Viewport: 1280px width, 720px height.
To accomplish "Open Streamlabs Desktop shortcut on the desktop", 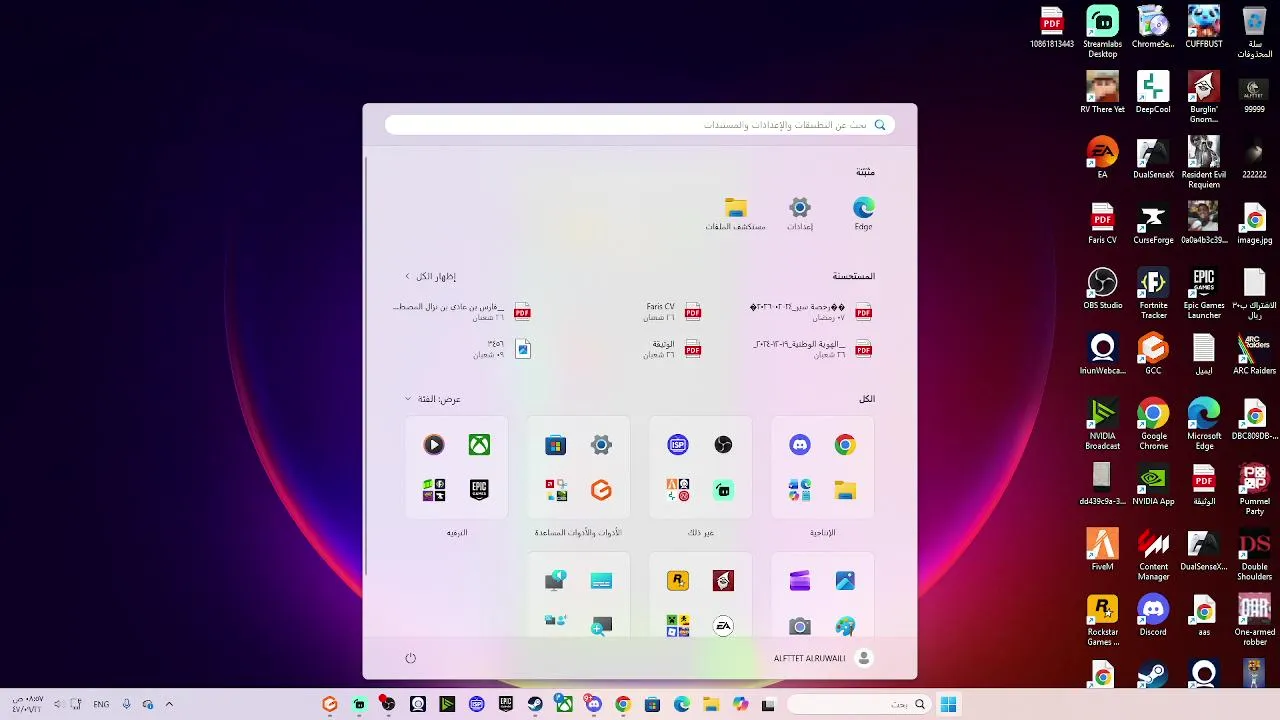I will coord(1102,32).
